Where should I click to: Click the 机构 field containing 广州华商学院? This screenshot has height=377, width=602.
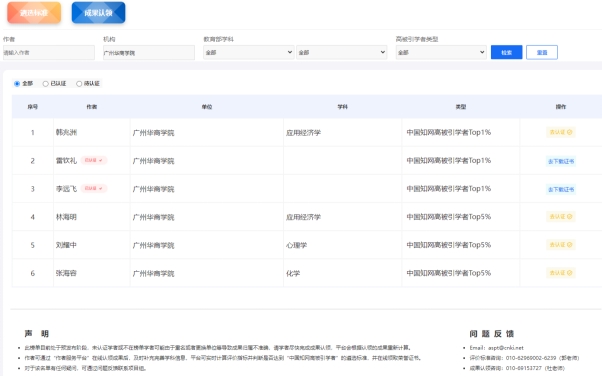[149, 53]
